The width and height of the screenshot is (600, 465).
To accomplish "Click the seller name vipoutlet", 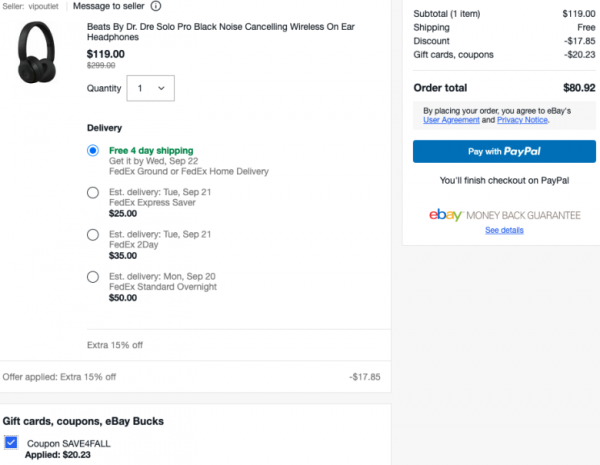I will [43, 7].
